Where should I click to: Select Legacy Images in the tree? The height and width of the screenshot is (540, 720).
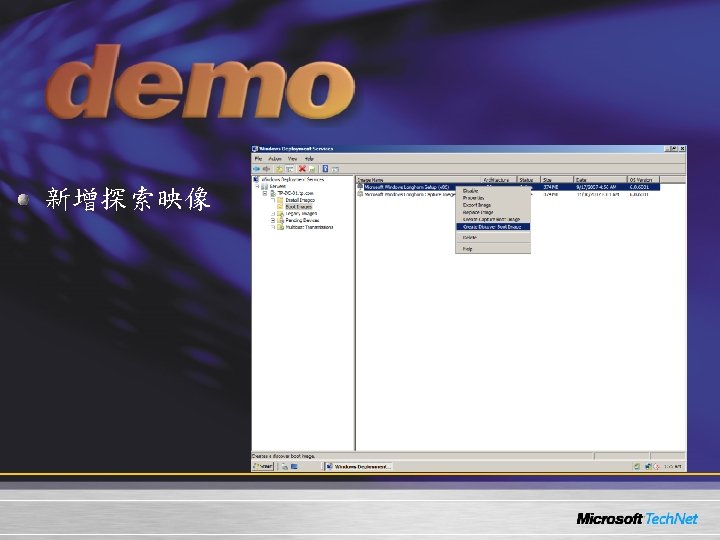click(301, 214)
